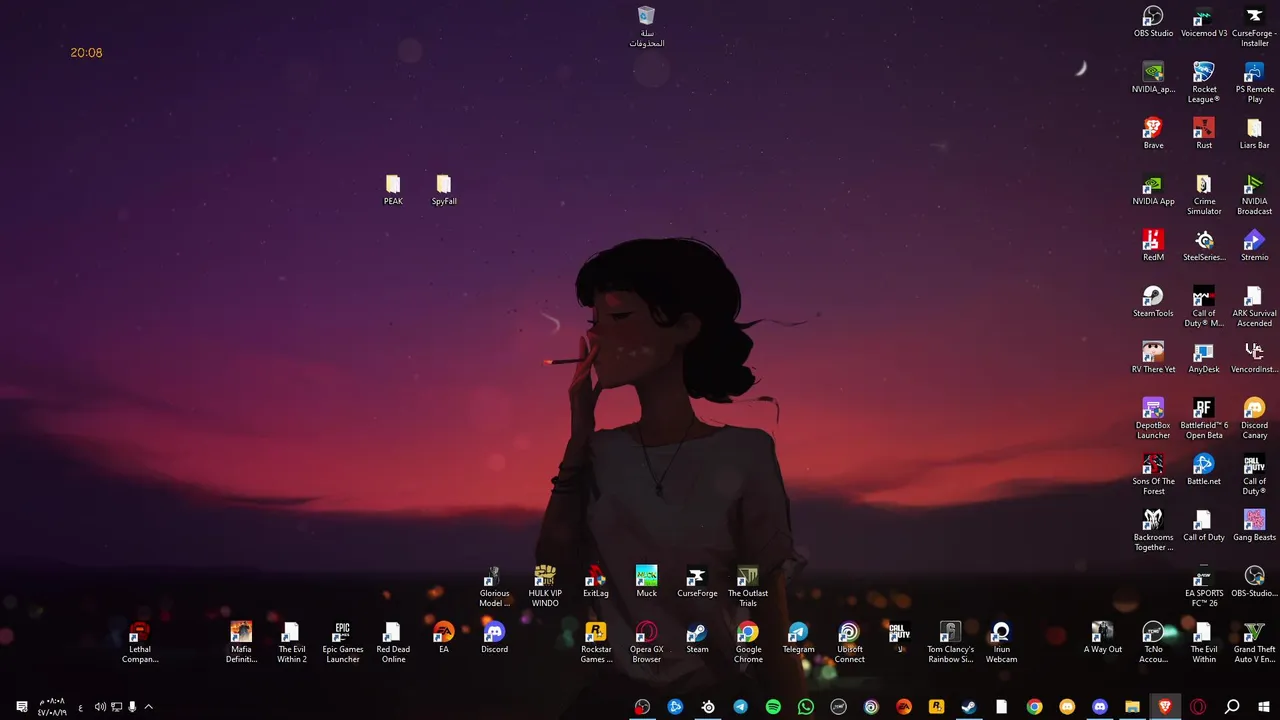
Task: Select The Outlast Trials icon
Action: [748, 587]
